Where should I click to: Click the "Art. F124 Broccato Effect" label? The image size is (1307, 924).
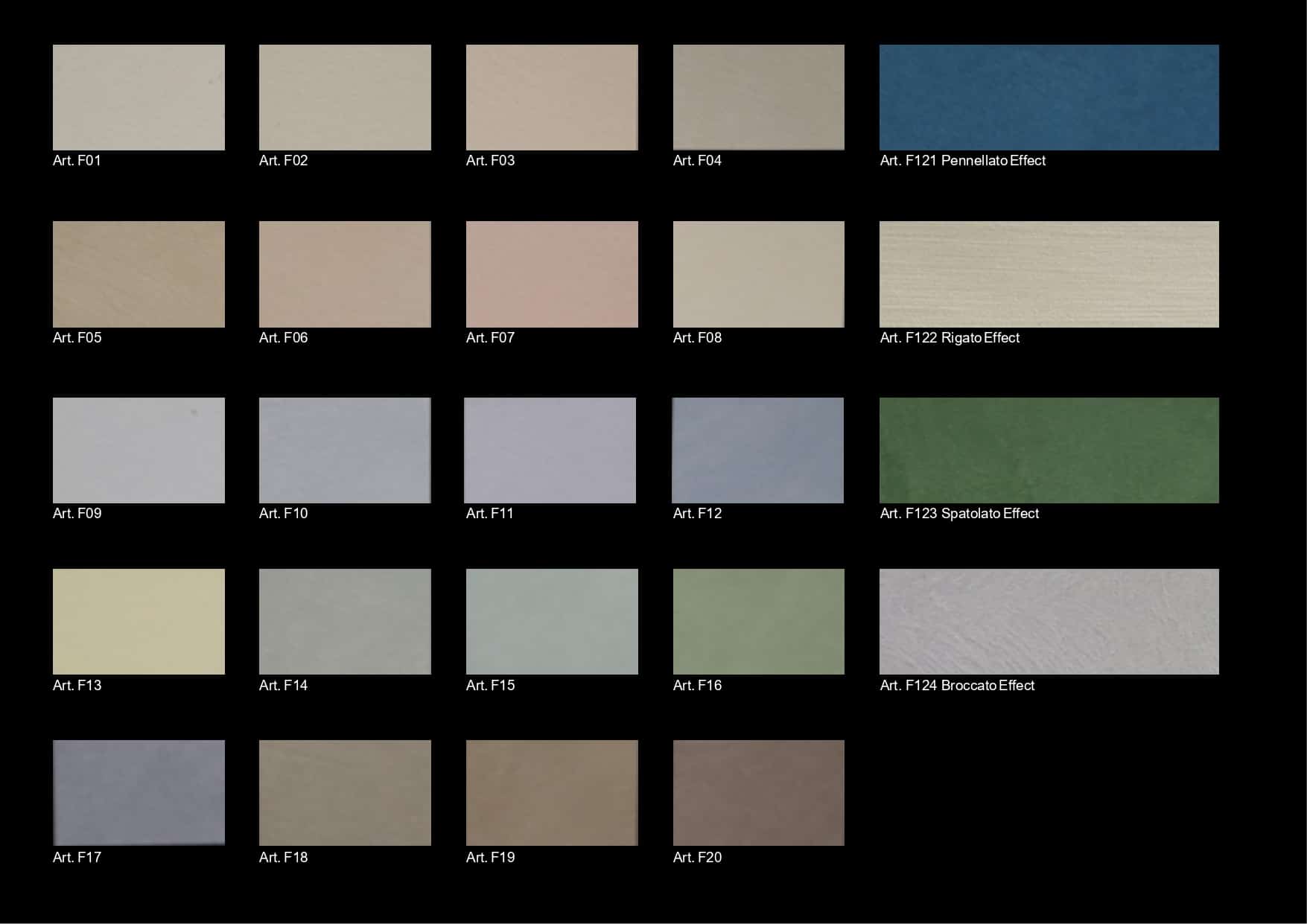coord(957,686)
